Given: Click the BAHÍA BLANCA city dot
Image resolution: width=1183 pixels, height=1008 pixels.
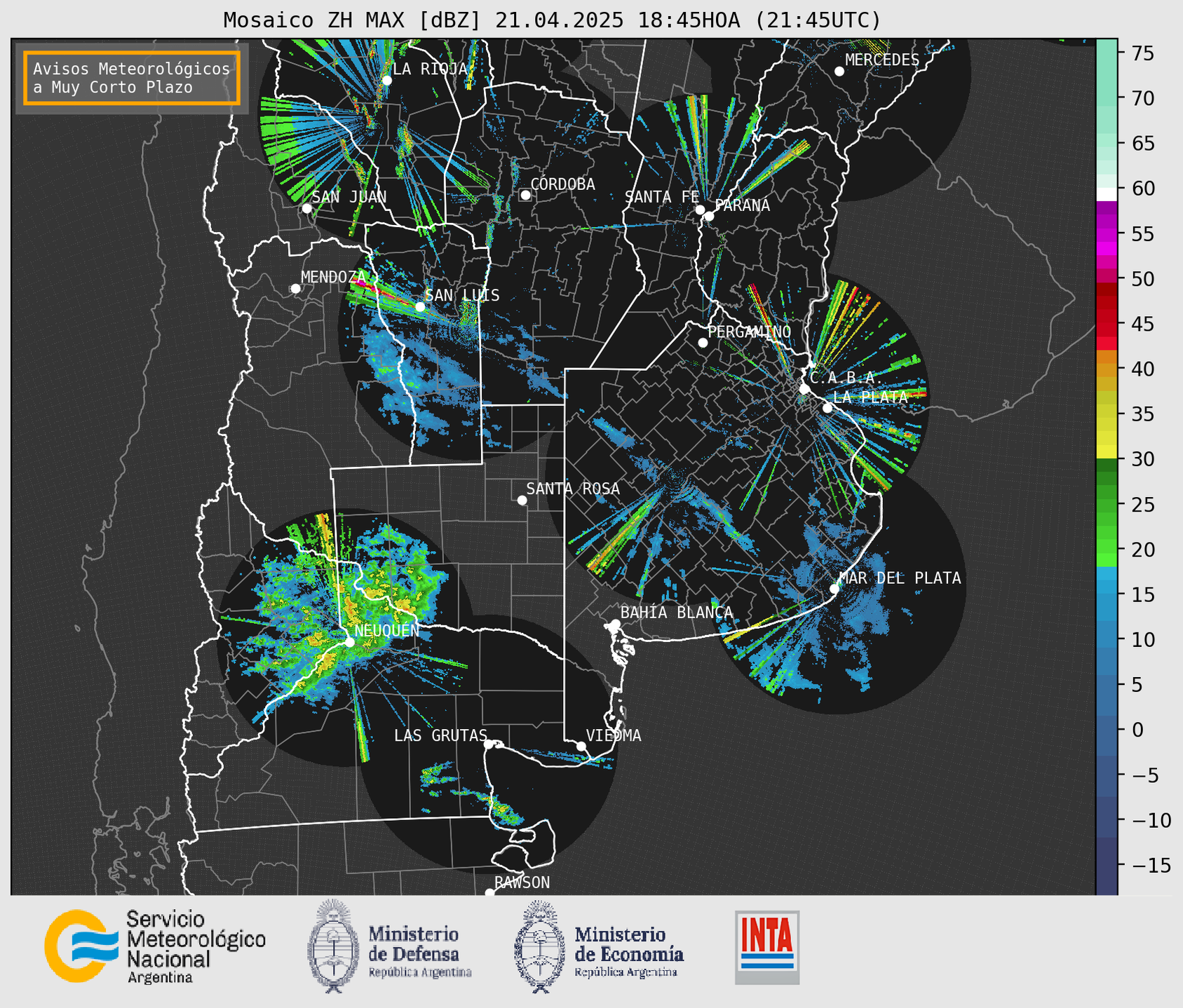Looking at the screenshot, I should (x=615, y=624).
